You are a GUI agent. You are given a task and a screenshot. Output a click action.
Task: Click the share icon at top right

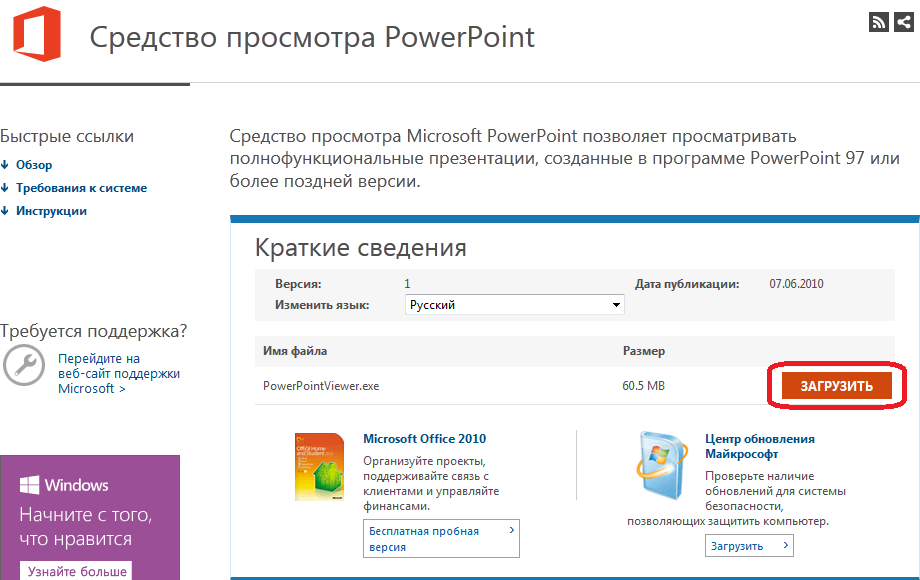click(904, 22)
